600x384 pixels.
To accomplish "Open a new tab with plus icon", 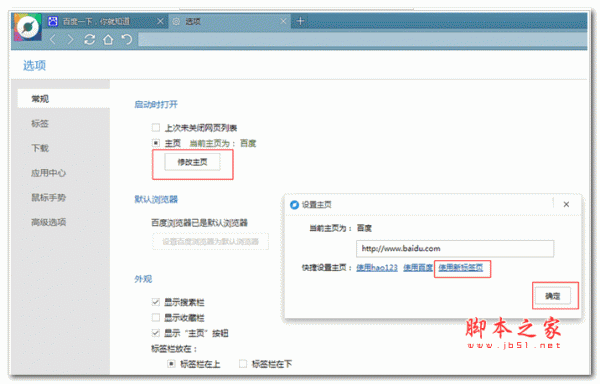I will pos(300,21).
